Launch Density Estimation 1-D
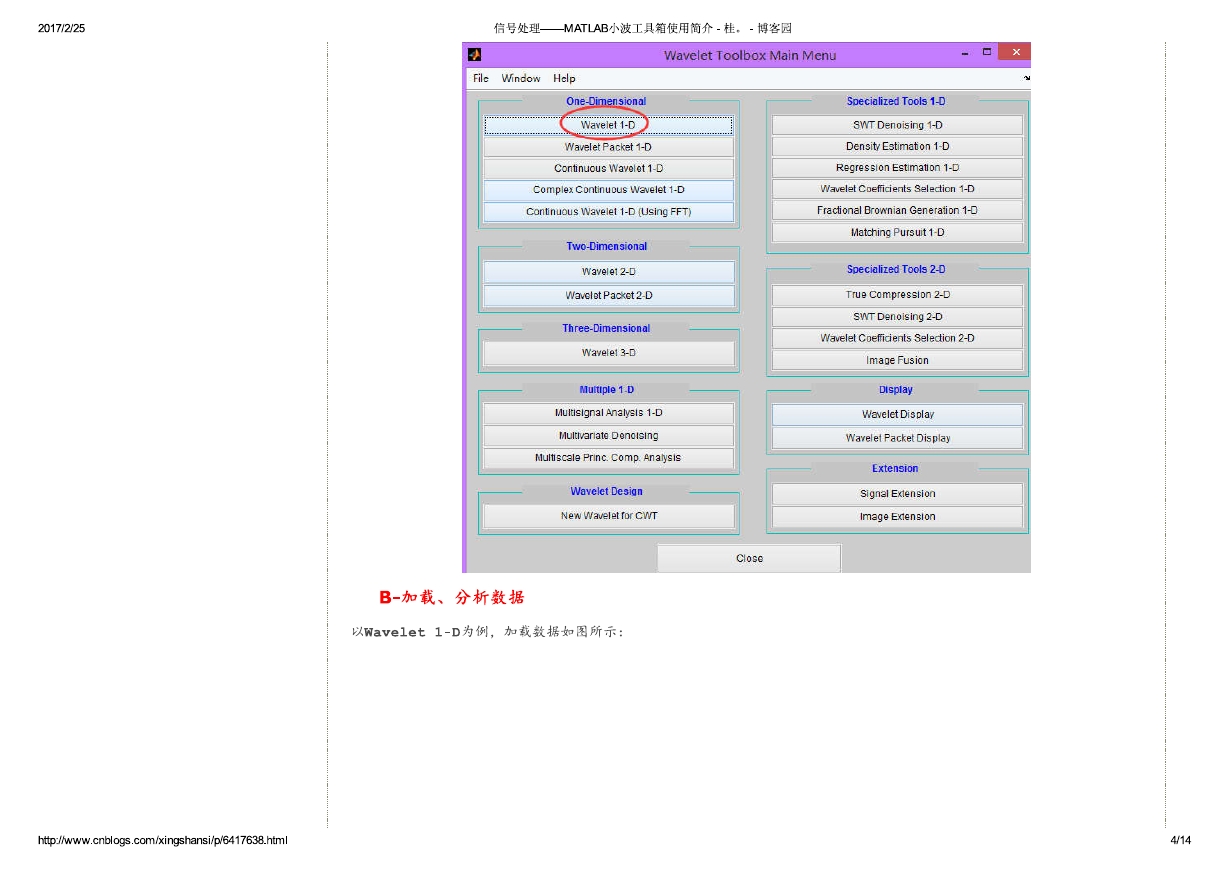The width and height of the screenshot is (1228, 869). click(897, 147)
